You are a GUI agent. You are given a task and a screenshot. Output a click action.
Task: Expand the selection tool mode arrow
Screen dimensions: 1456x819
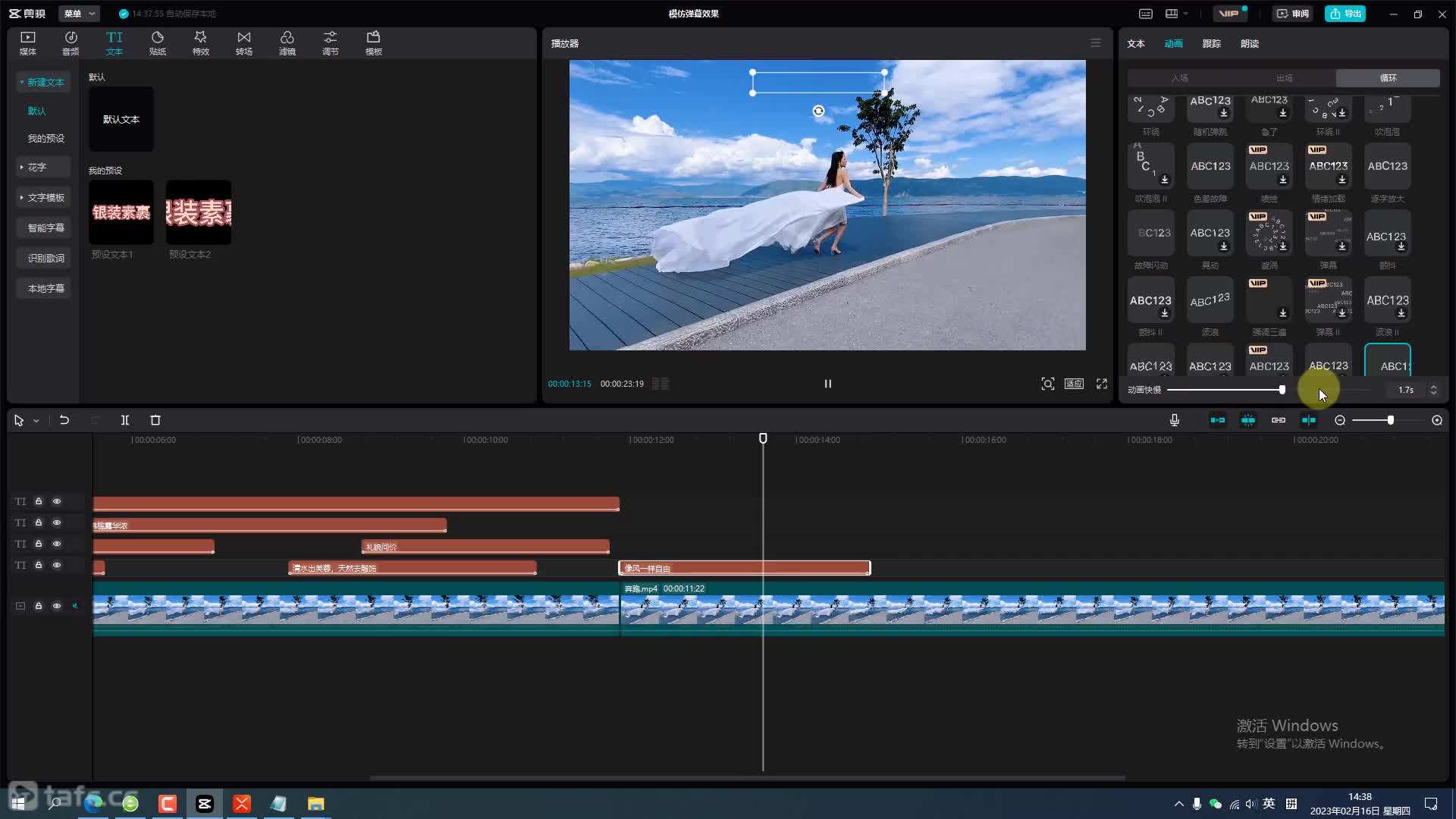tap(36, 421)
